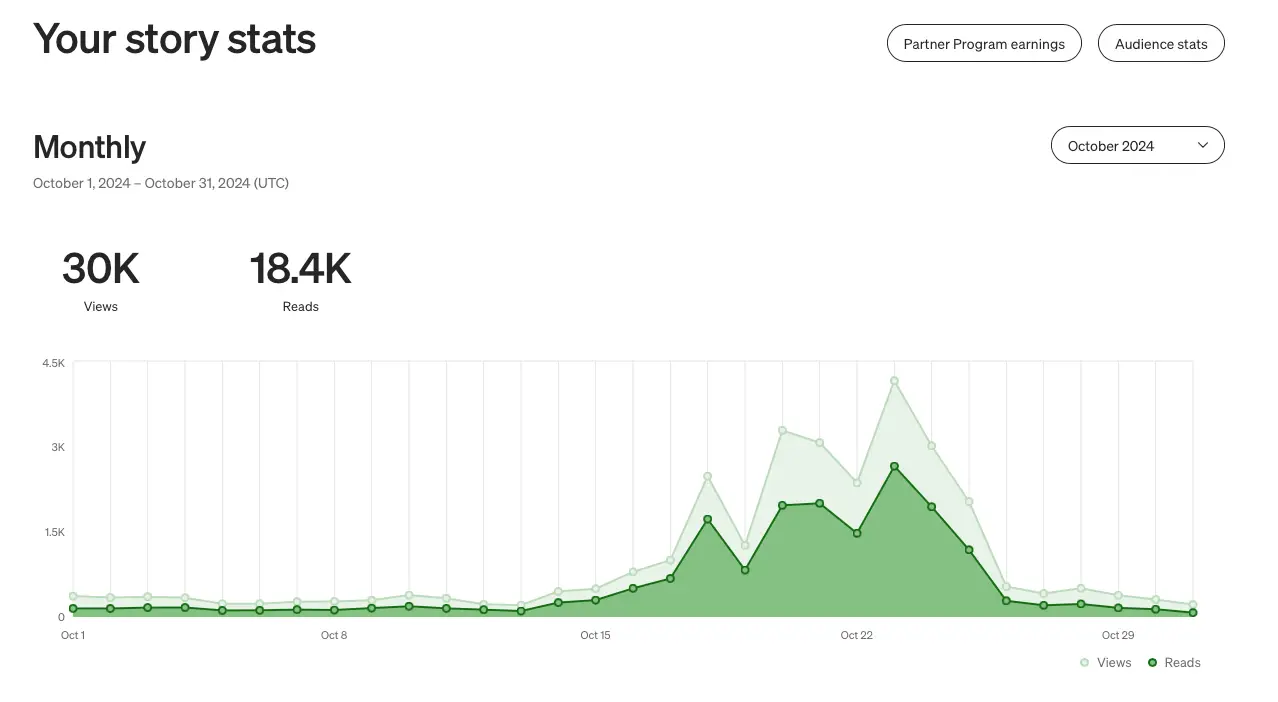
Task: Click the Monthly section heading
Action: pyautogui.click(x=90, y=147)
